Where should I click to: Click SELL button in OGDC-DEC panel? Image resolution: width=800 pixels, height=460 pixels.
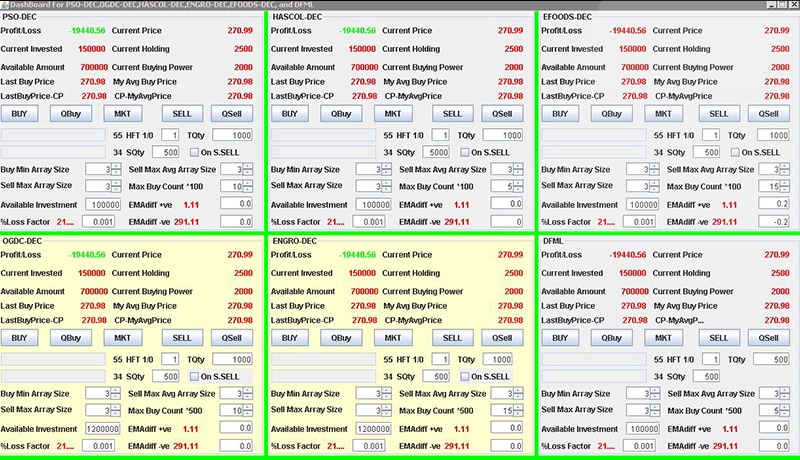(181, 338)
